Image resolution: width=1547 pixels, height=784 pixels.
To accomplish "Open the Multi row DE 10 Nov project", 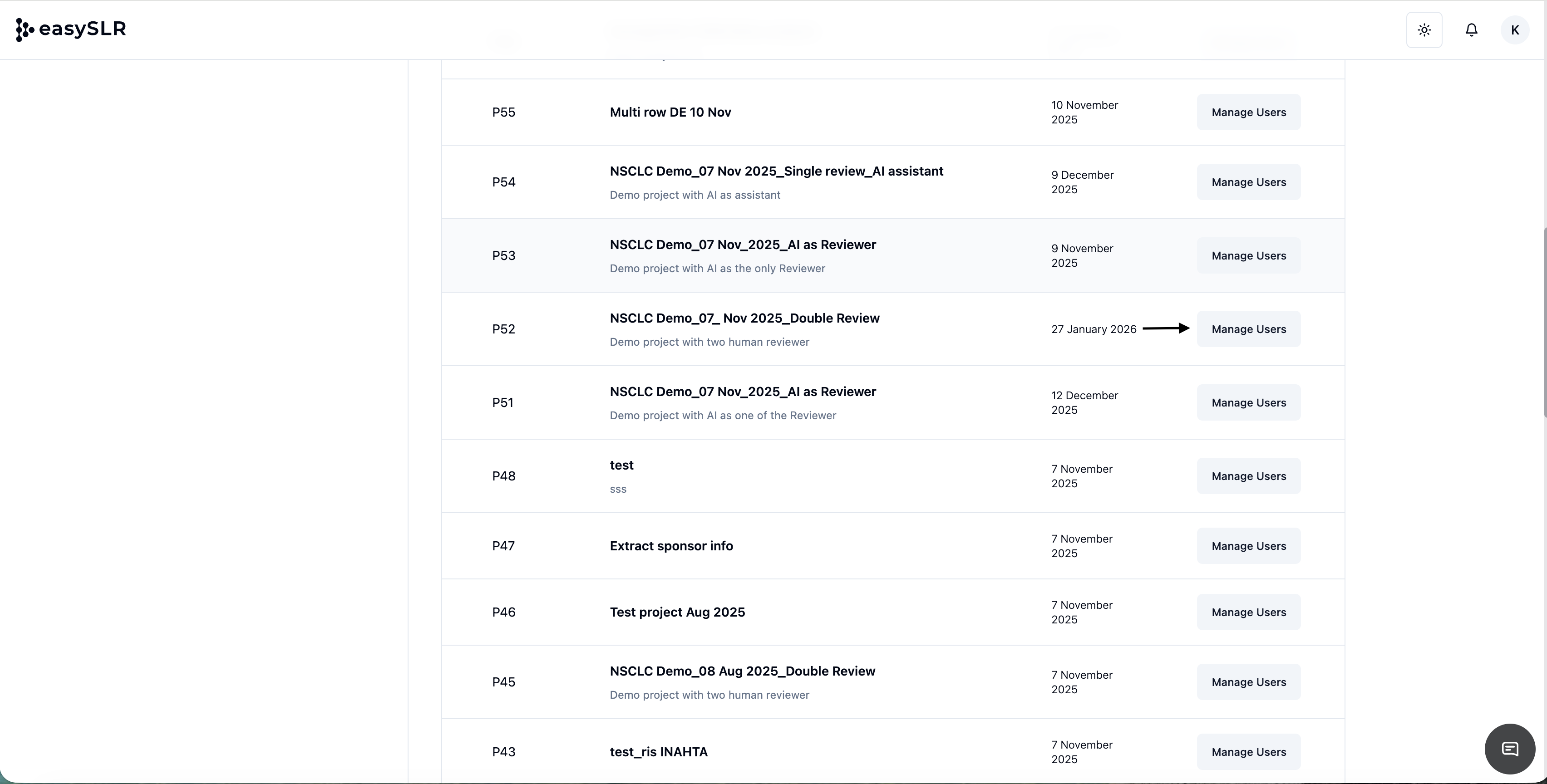I will [x=670, y=112].
